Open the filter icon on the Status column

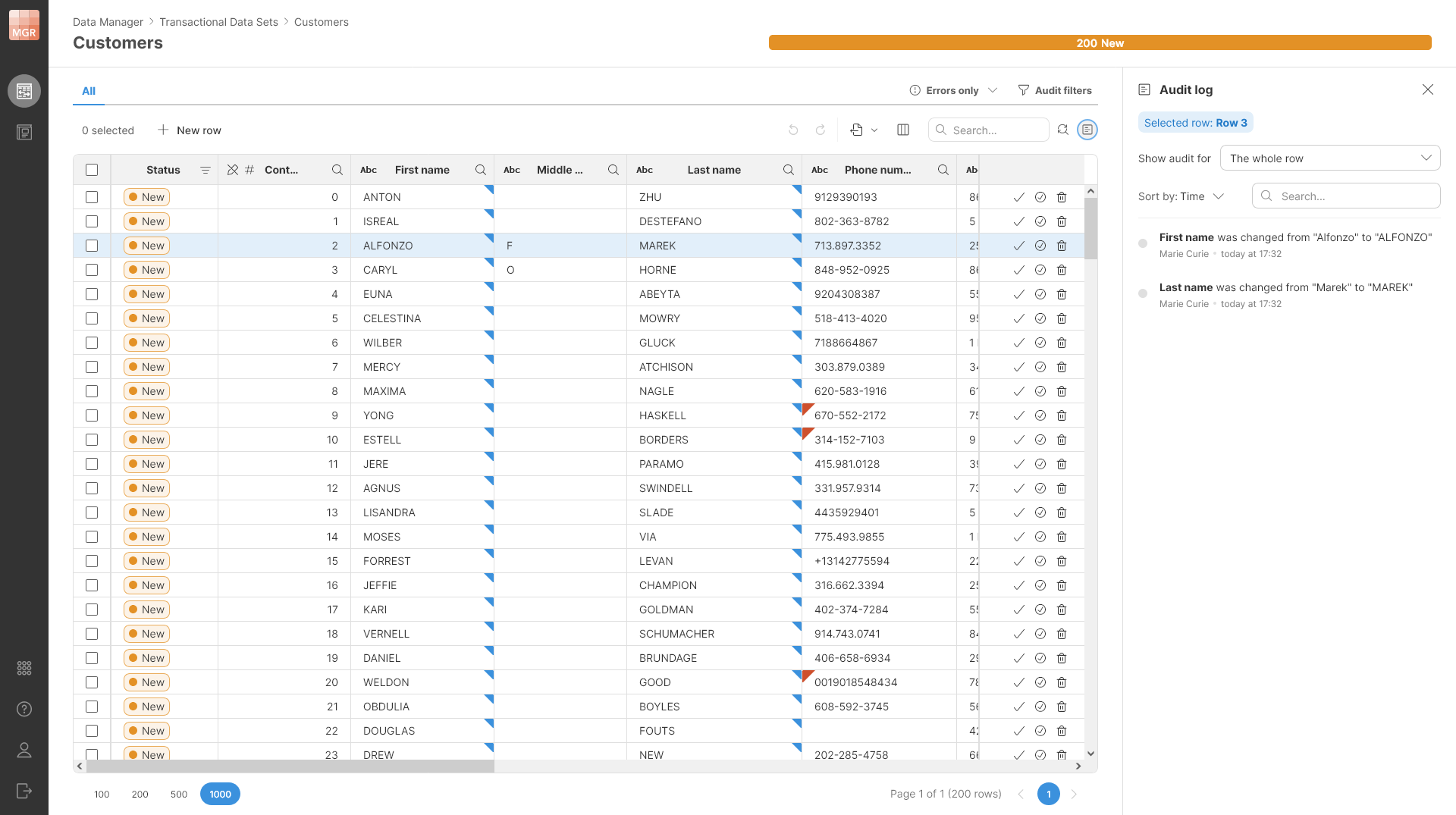[205, 170]
